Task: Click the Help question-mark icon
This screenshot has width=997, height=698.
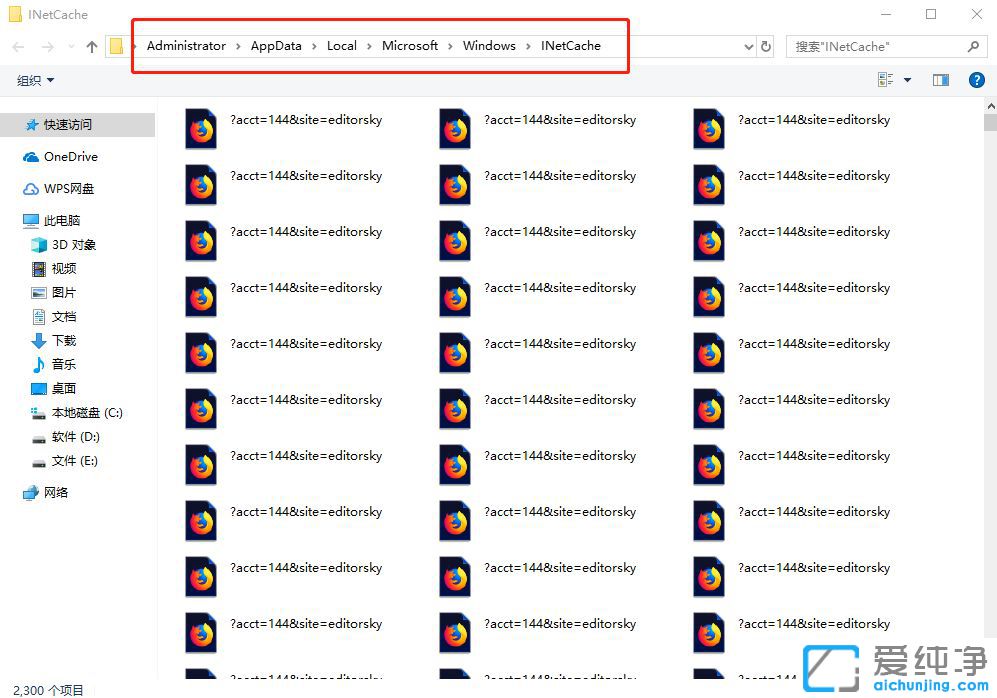Action: [x=977, y=79]
